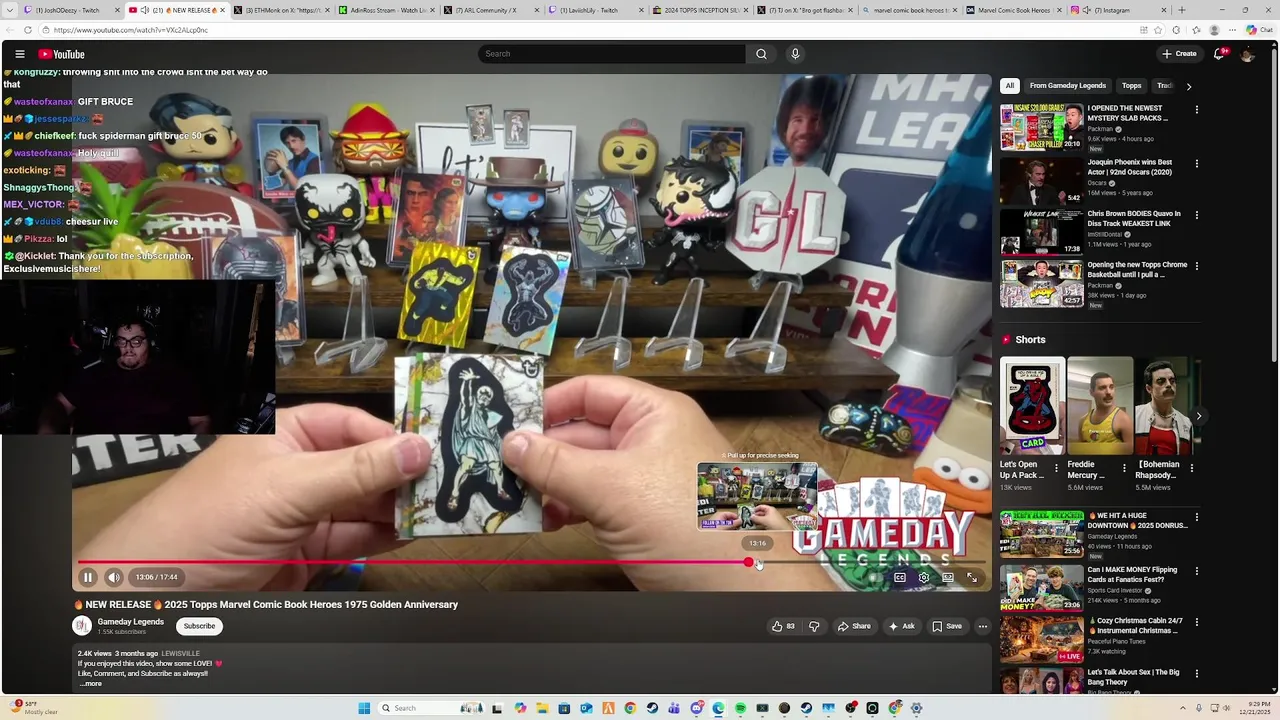This screenshot has width=1280, height=720.
Task: Mute the video volume
Action: pos(114,577)
